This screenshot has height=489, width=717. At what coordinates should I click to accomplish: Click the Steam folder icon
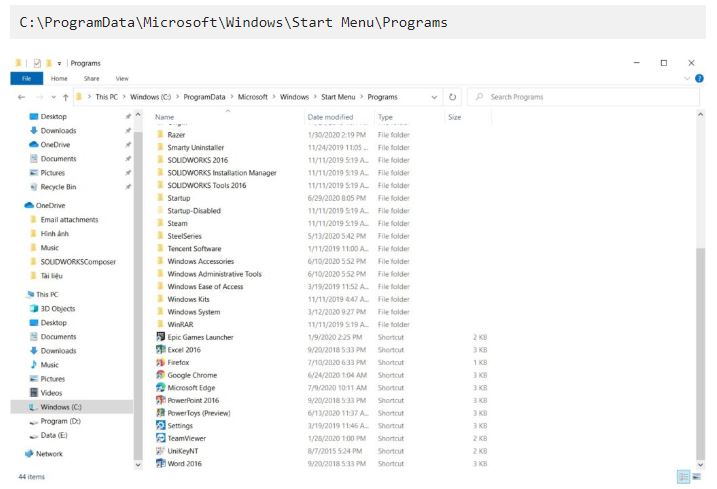click(x=161, y=223)
